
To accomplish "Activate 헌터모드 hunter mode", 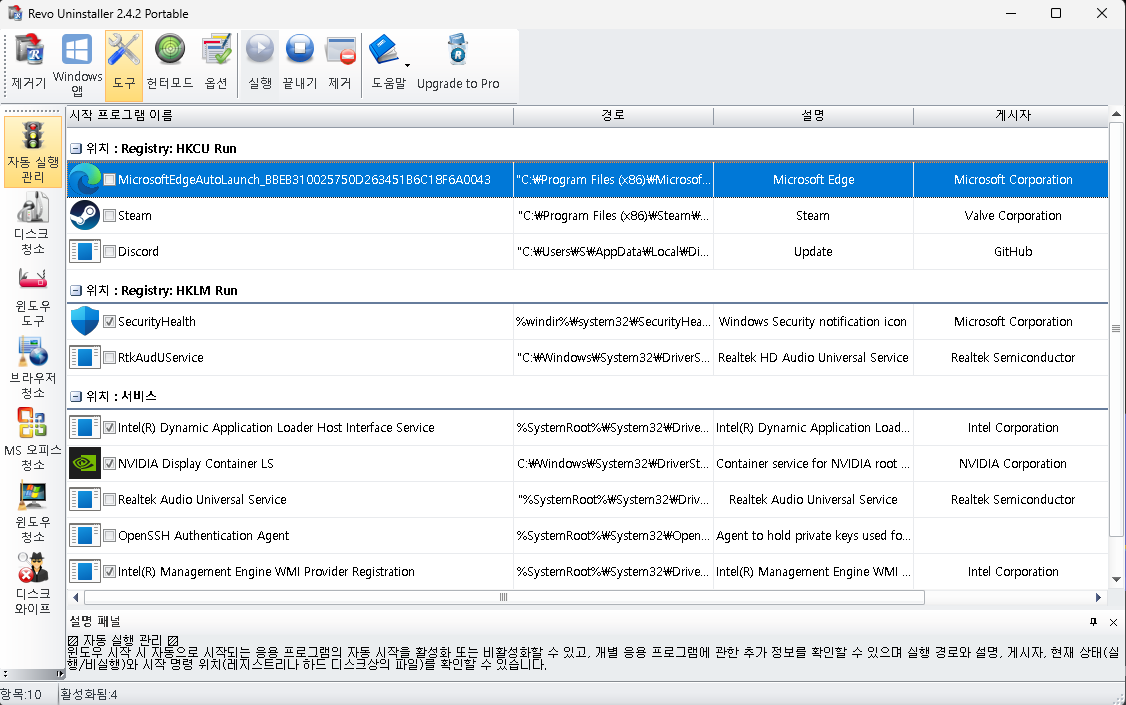I will [x=170, y=63].
